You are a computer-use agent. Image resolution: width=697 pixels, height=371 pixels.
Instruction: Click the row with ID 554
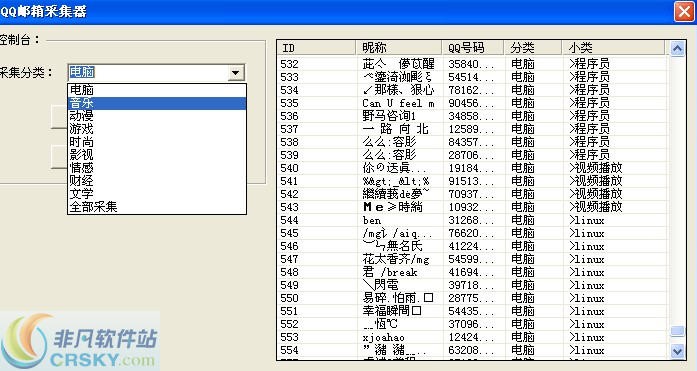point(472,350)
